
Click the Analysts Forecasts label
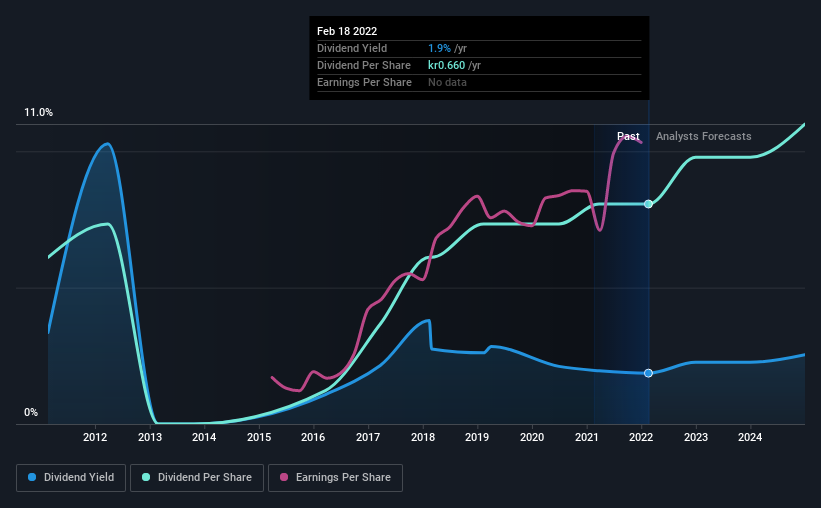[703, 136]
